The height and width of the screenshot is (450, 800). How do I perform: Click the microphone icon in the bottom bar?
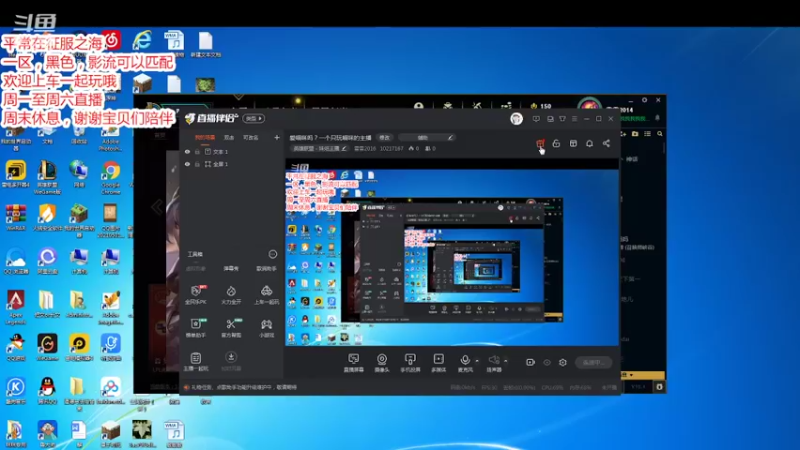465,362
